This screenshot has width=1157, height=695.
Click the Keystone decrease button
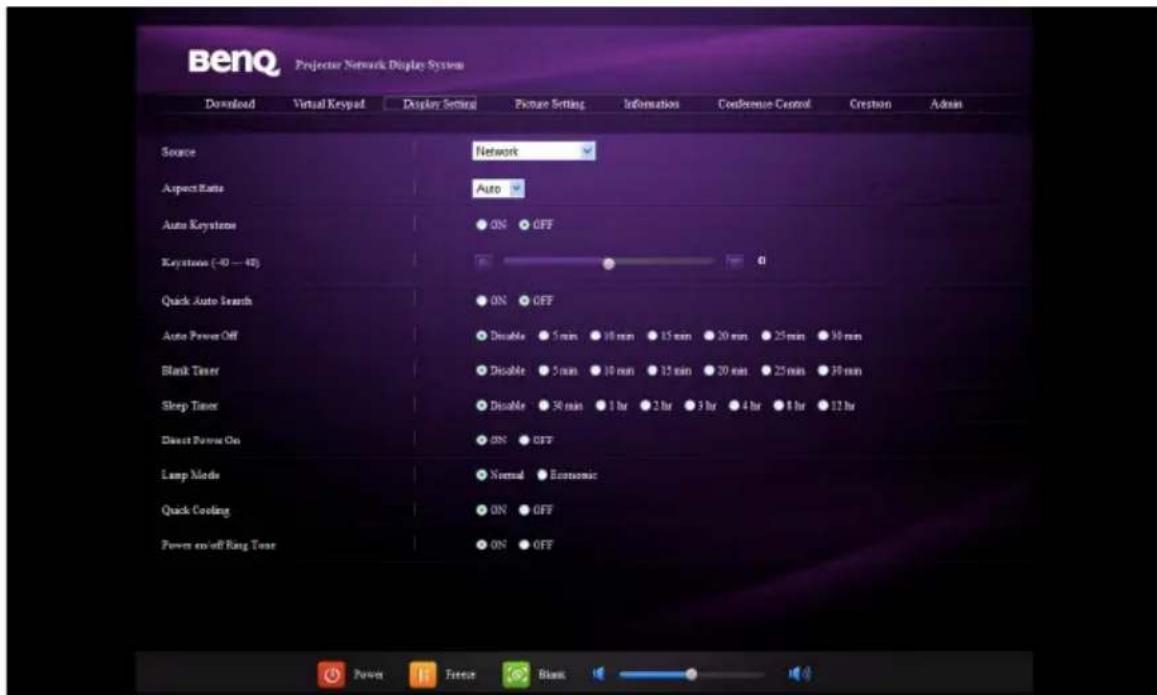pos(483,261)
